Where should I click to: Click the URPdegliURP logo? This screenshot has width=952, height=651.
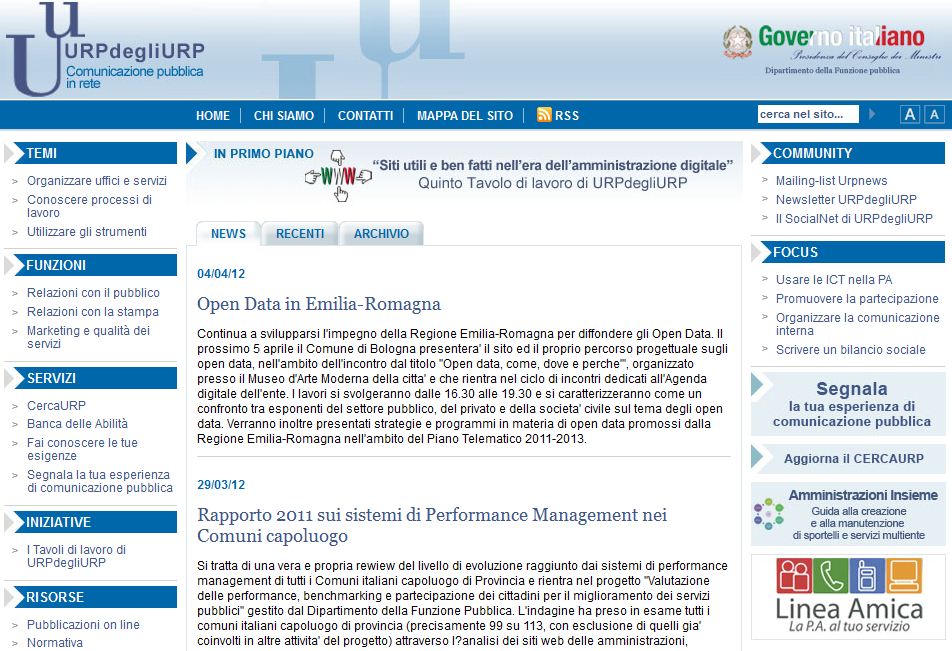click(105, 49)
